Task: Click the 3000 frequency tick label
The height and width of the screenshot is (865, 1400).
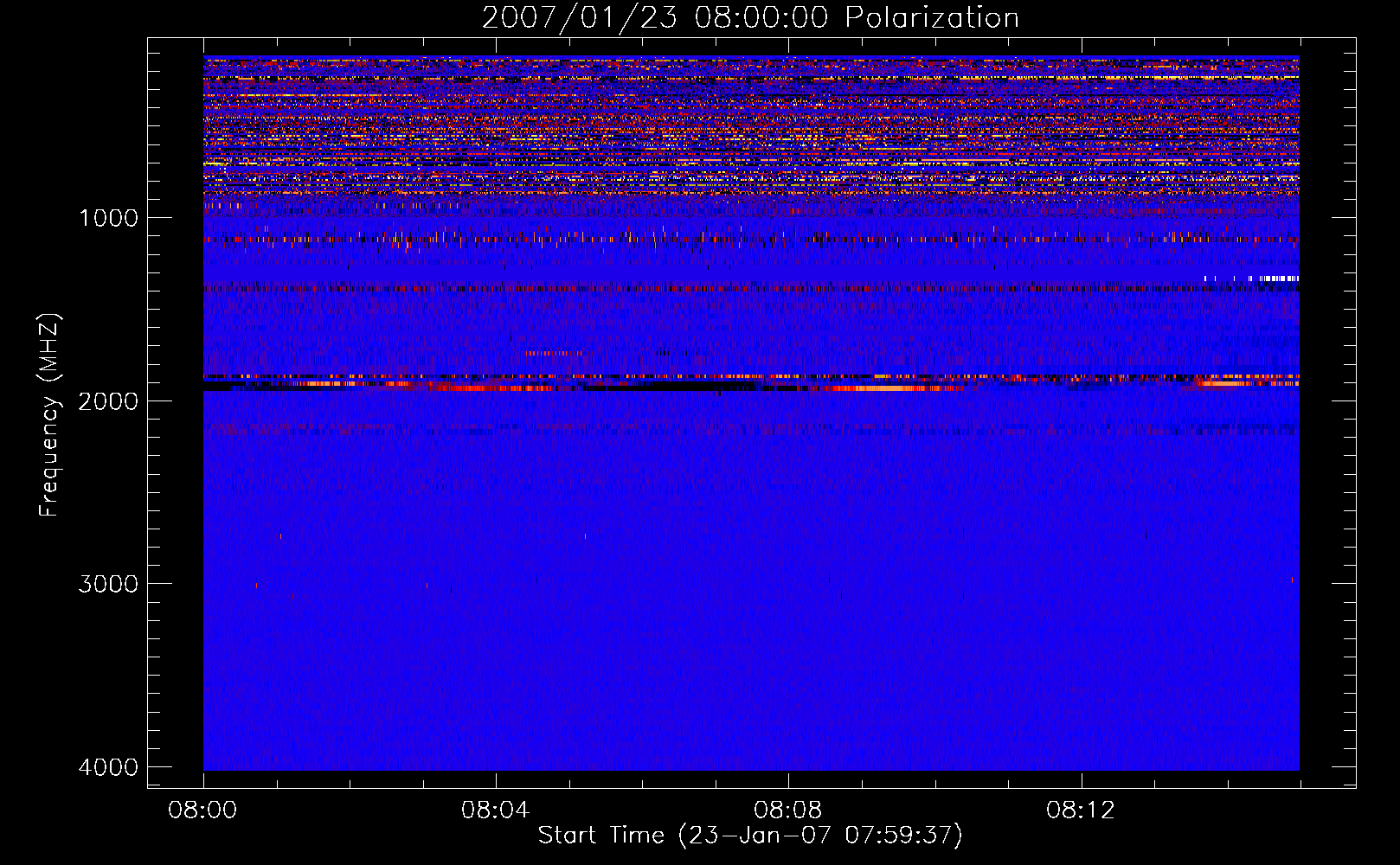Action: click(x=108, y=584)
